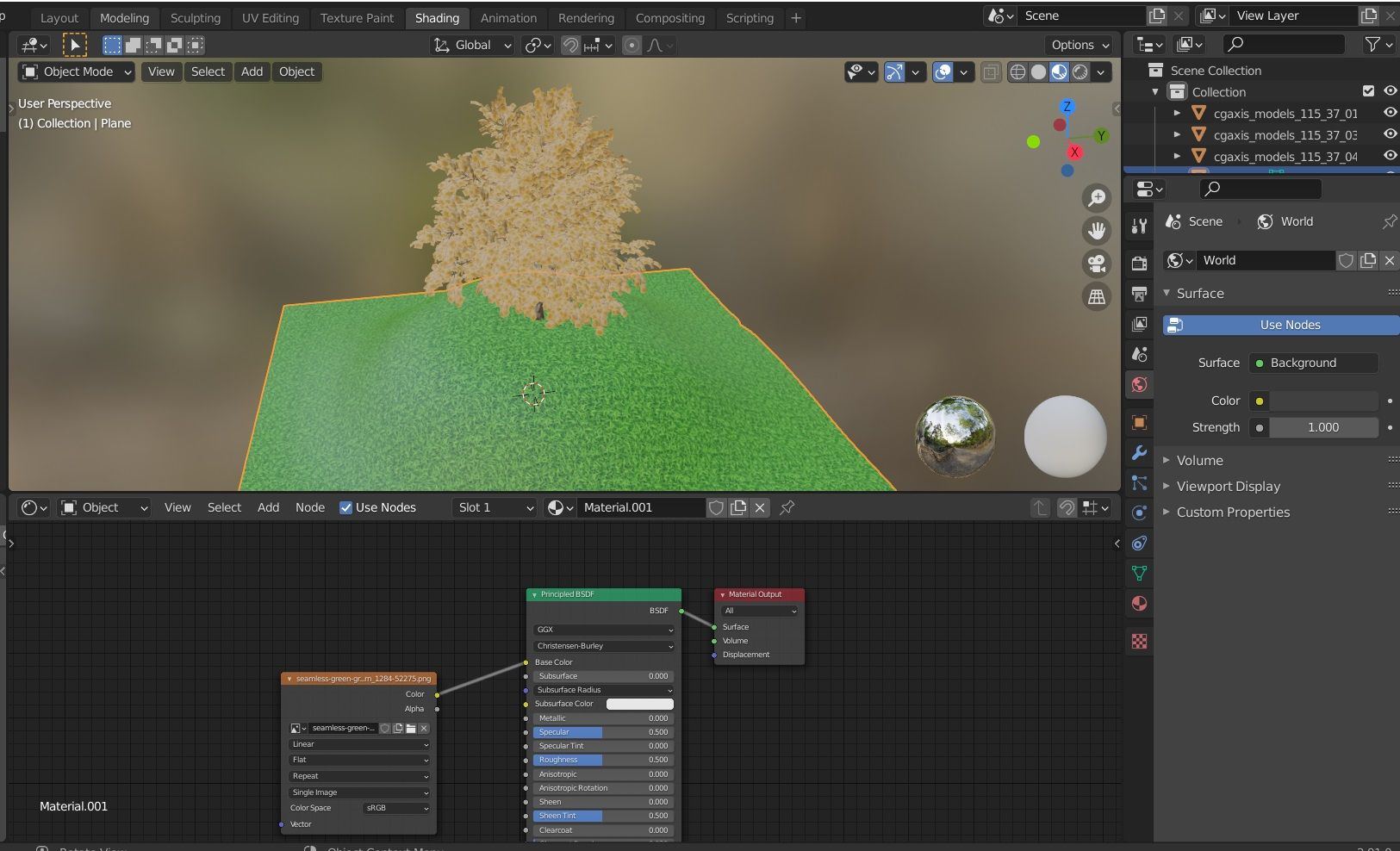The height and width of the screenshot is (851, 1400).
Task: Open the Modifier wrench properties icon
Action: [1139, 453]
